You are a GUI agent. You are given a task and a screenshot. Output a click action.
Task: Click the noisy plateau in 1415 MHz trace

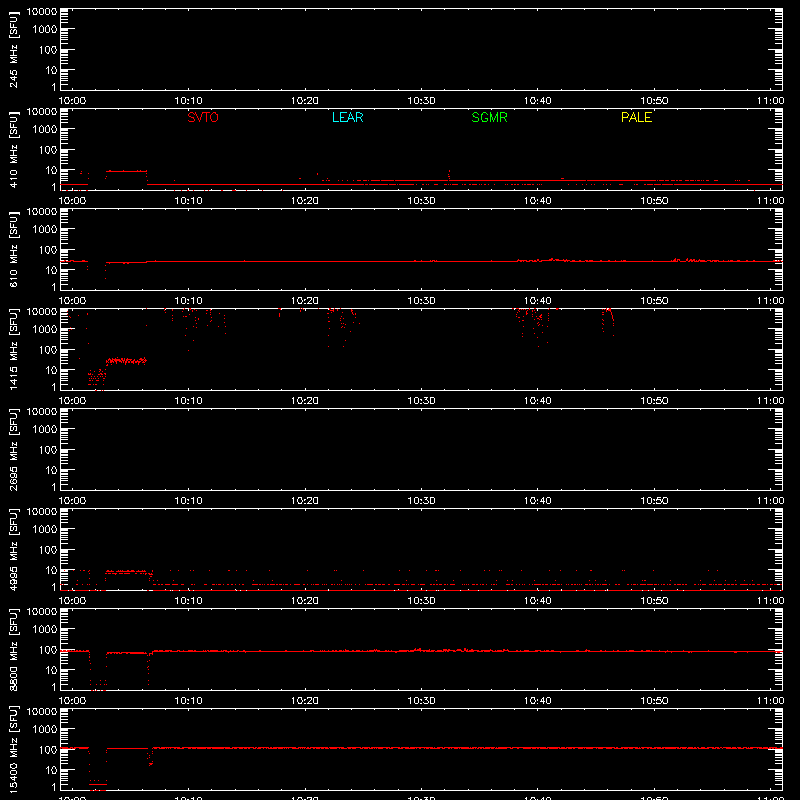coord(126,361)
